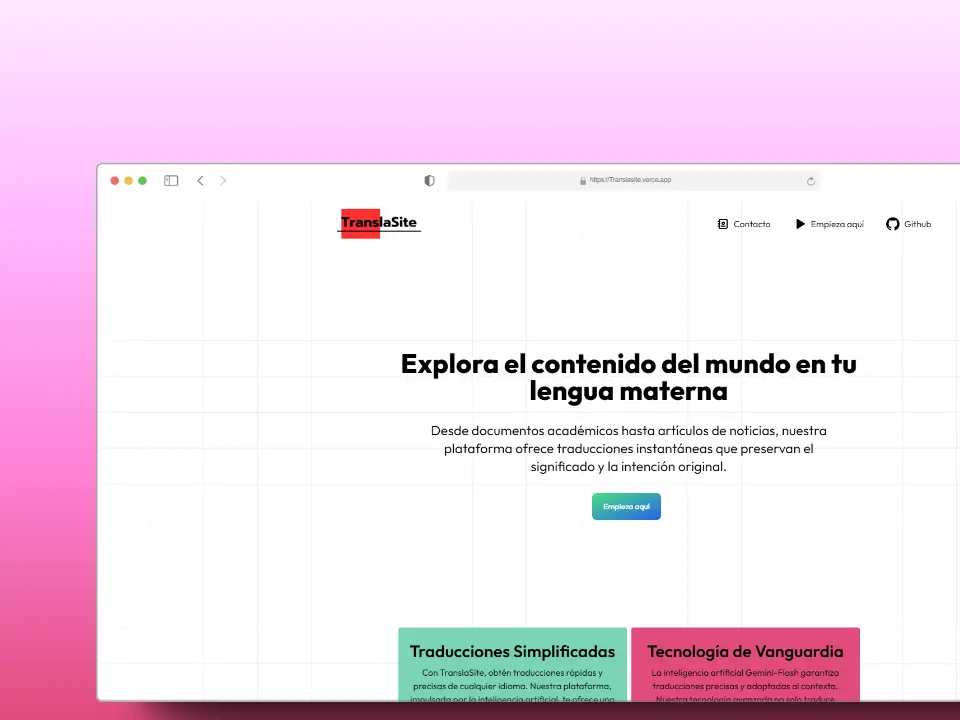This screenshot has height=720, width=960.
Task: Toggle the browser sidebar icon
Action: pyautogui.click(x=171, y=181)
